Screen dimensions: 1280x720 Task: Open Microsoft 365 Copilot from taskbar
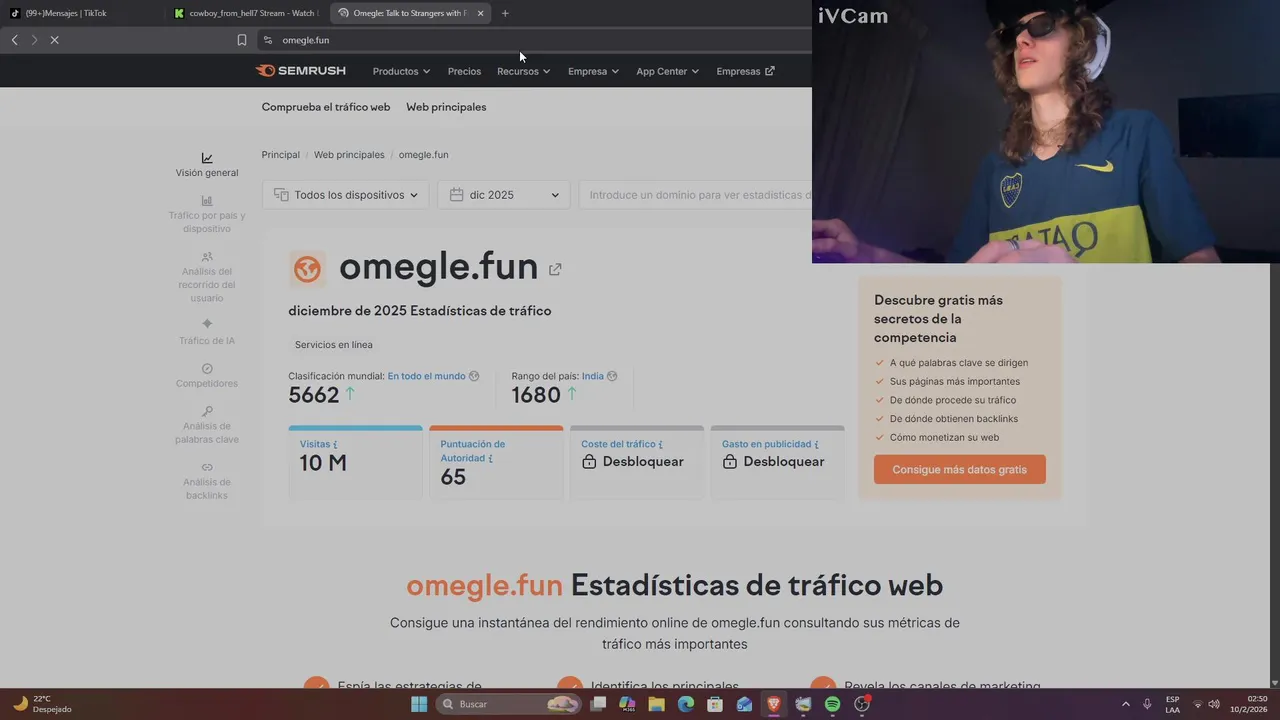(627, 704)
